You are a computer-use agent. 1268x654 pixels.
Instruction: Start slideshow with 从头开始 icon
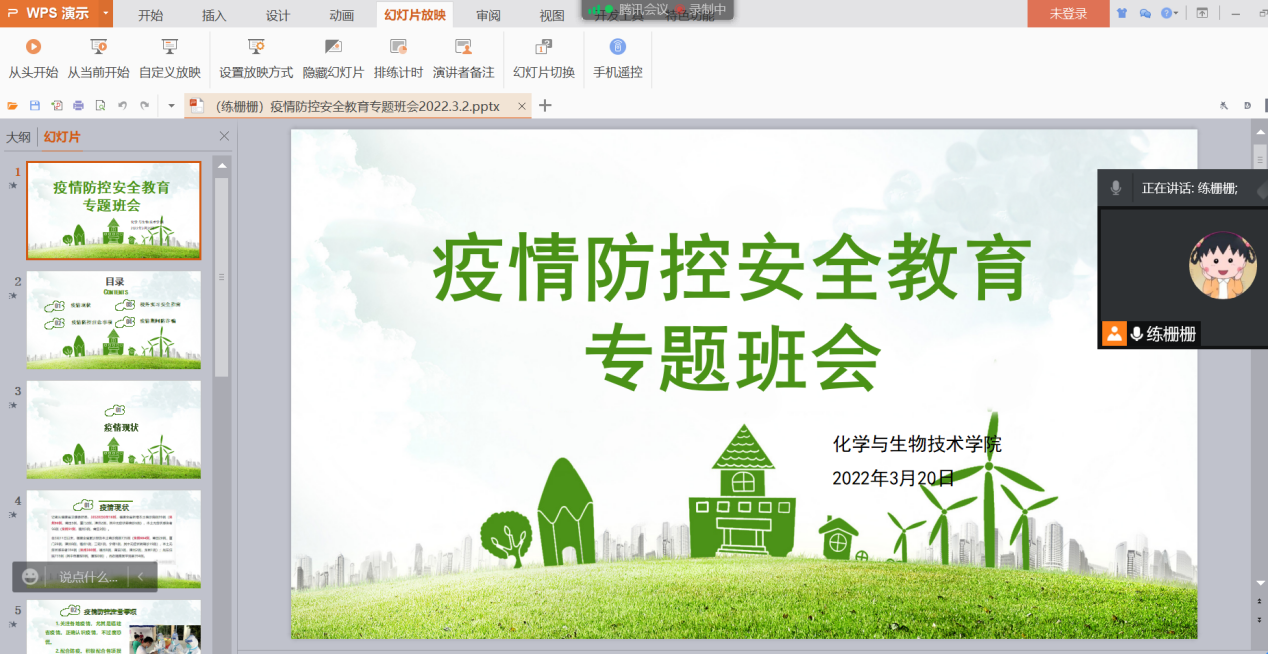tap(33, 47)
